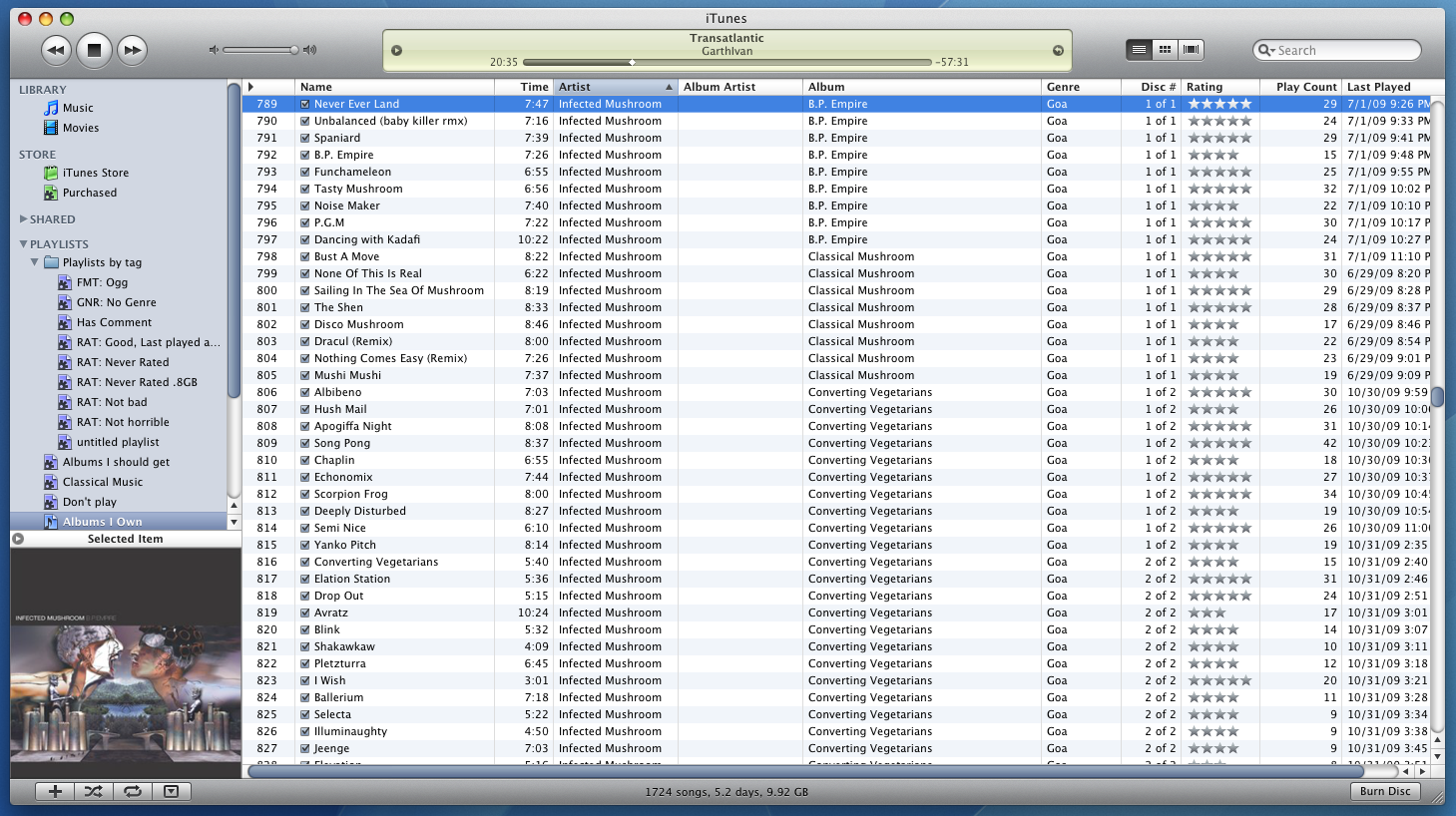This screenshot has width=1456, height=816.
Task: Skip to next track with forward button
Action: (x=132, y=50)
